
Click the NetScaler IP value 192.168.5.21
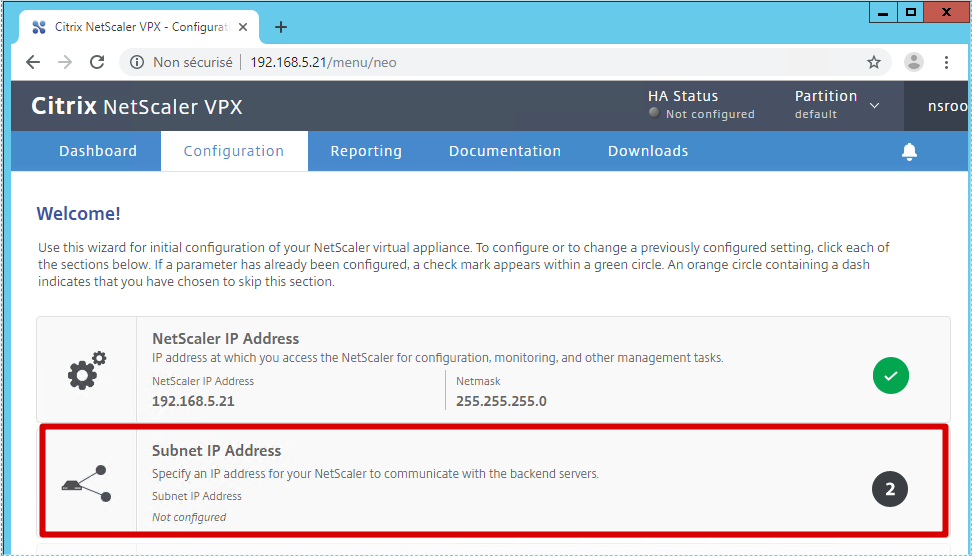pos(193,401)
